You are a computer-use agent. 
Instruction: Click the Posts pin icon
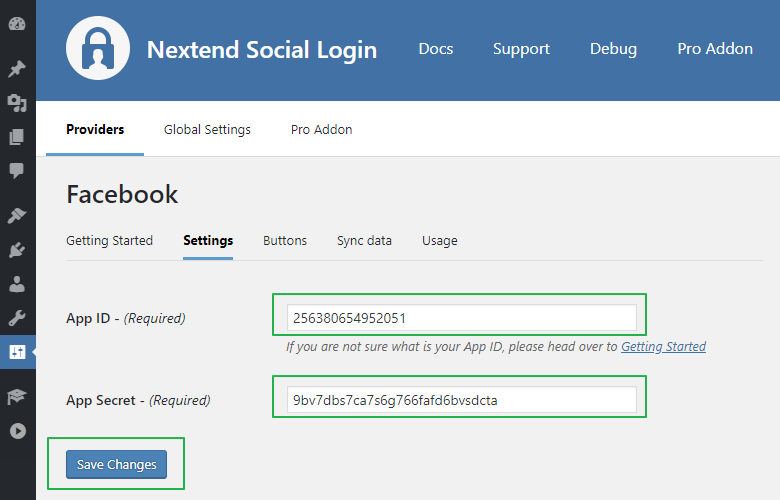pyautogui.click(x=17, y=69)
